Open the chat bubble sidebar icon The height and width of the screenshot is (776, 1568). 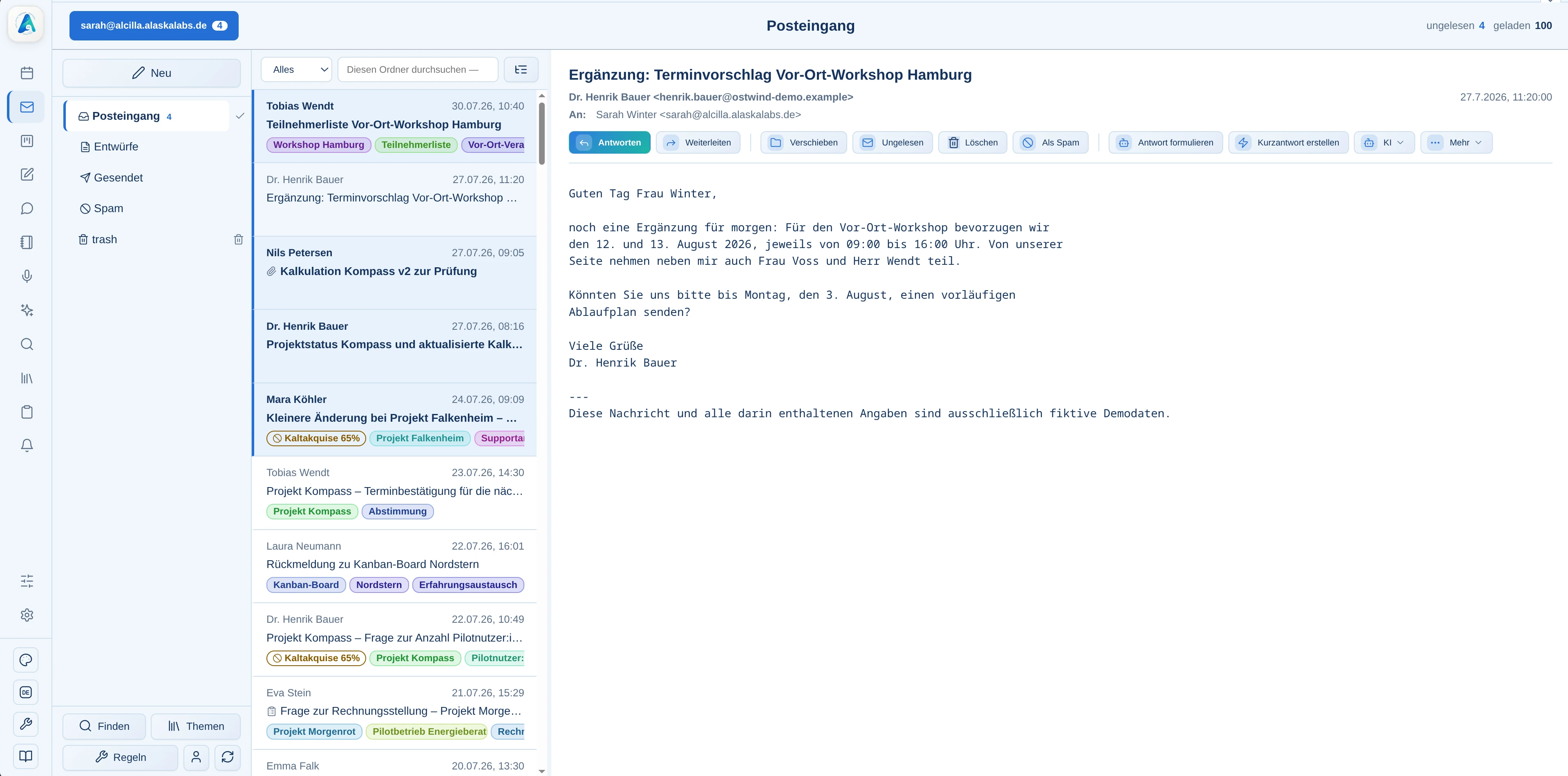[27, 209]
